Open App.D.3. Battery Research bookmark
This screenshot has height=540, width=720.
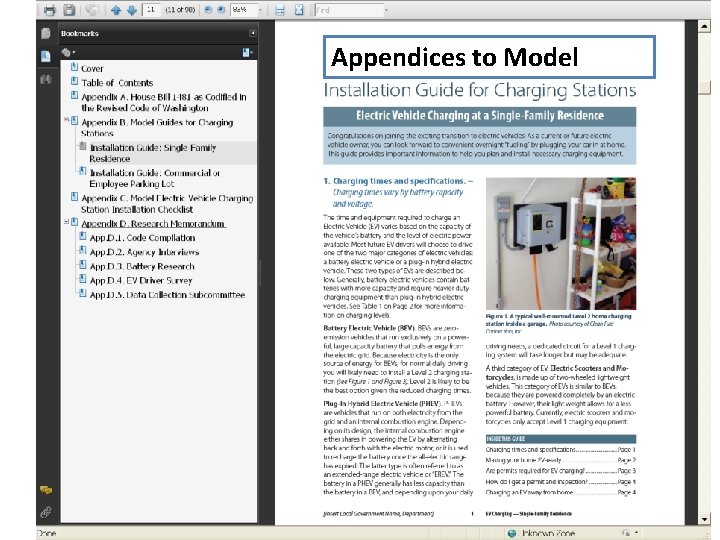click(142, 266)
